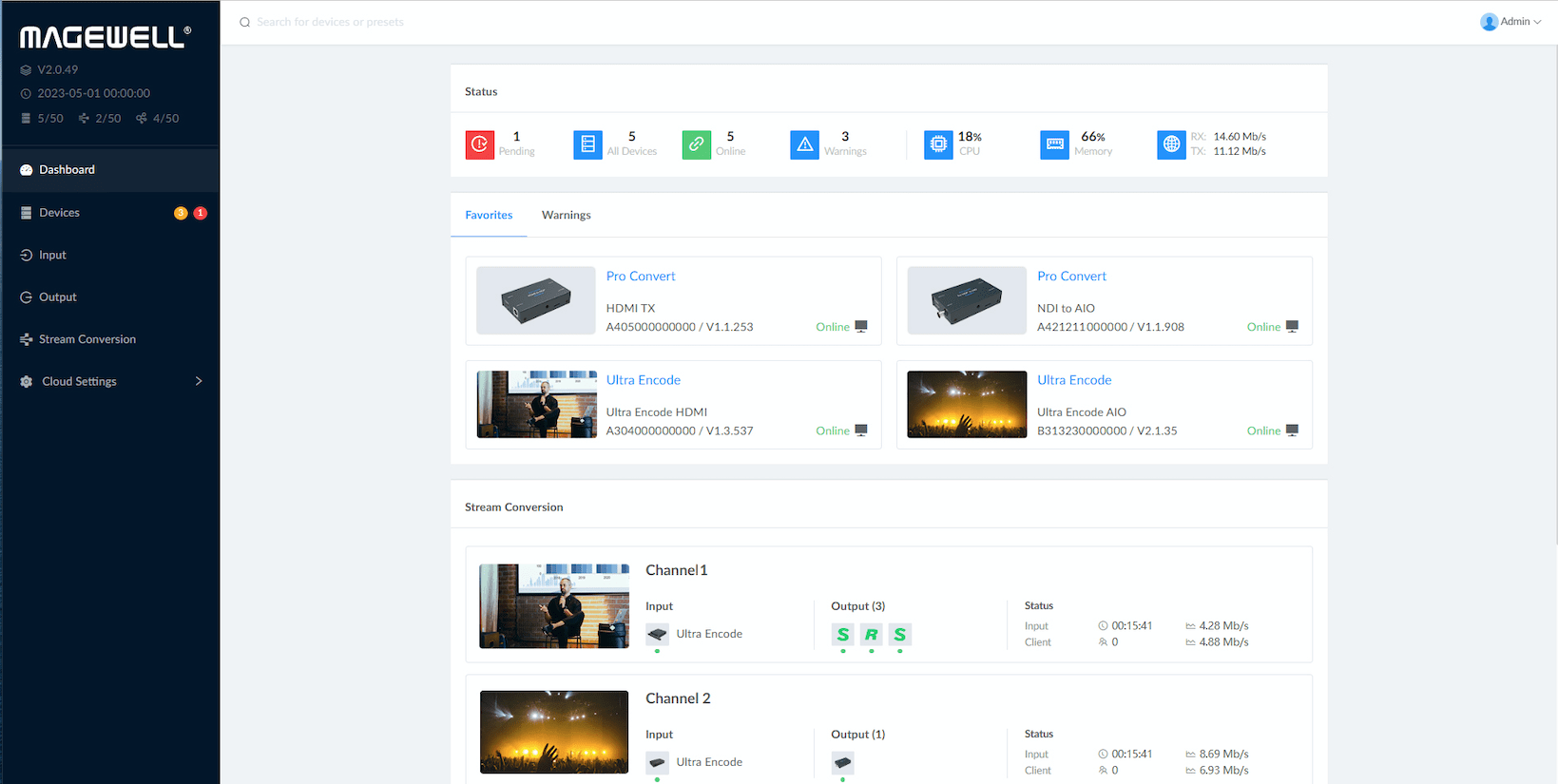Click the V2.0.49 version label
Viewport: 1558px width, 784px height.
57,69
